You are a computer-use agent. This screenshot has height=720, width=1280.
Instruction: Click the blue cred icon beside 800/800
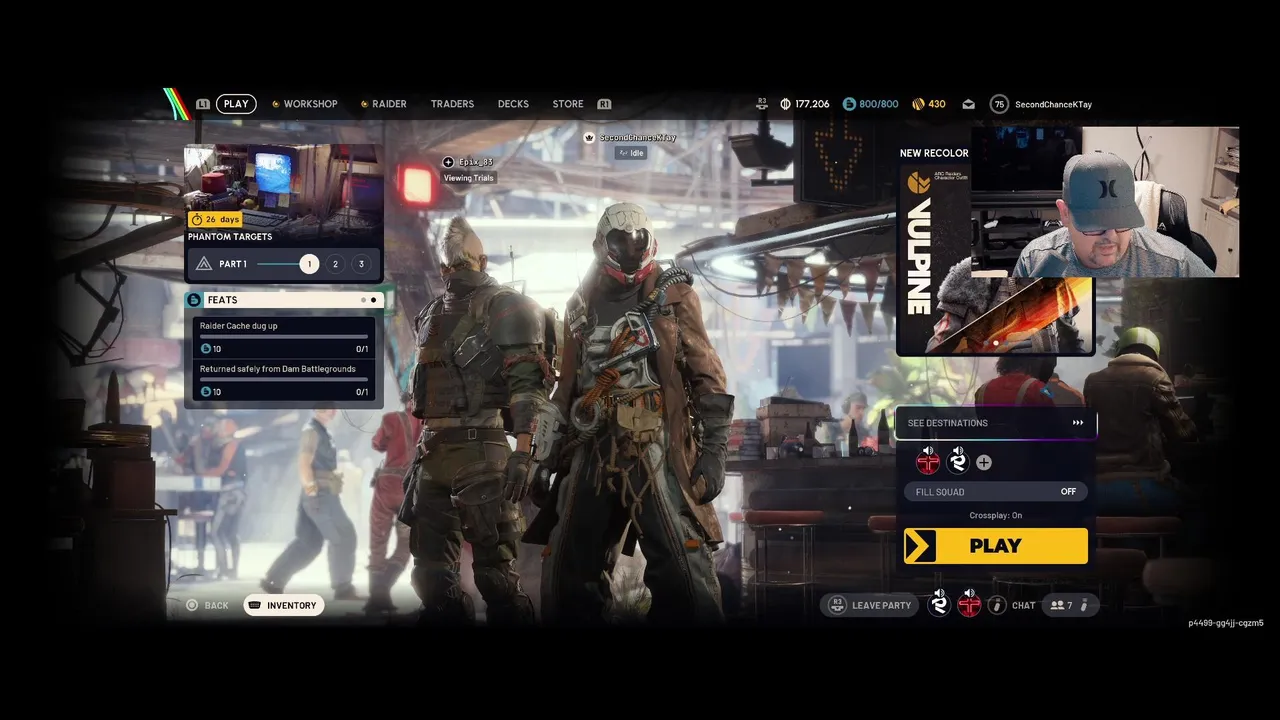(849, 104)
